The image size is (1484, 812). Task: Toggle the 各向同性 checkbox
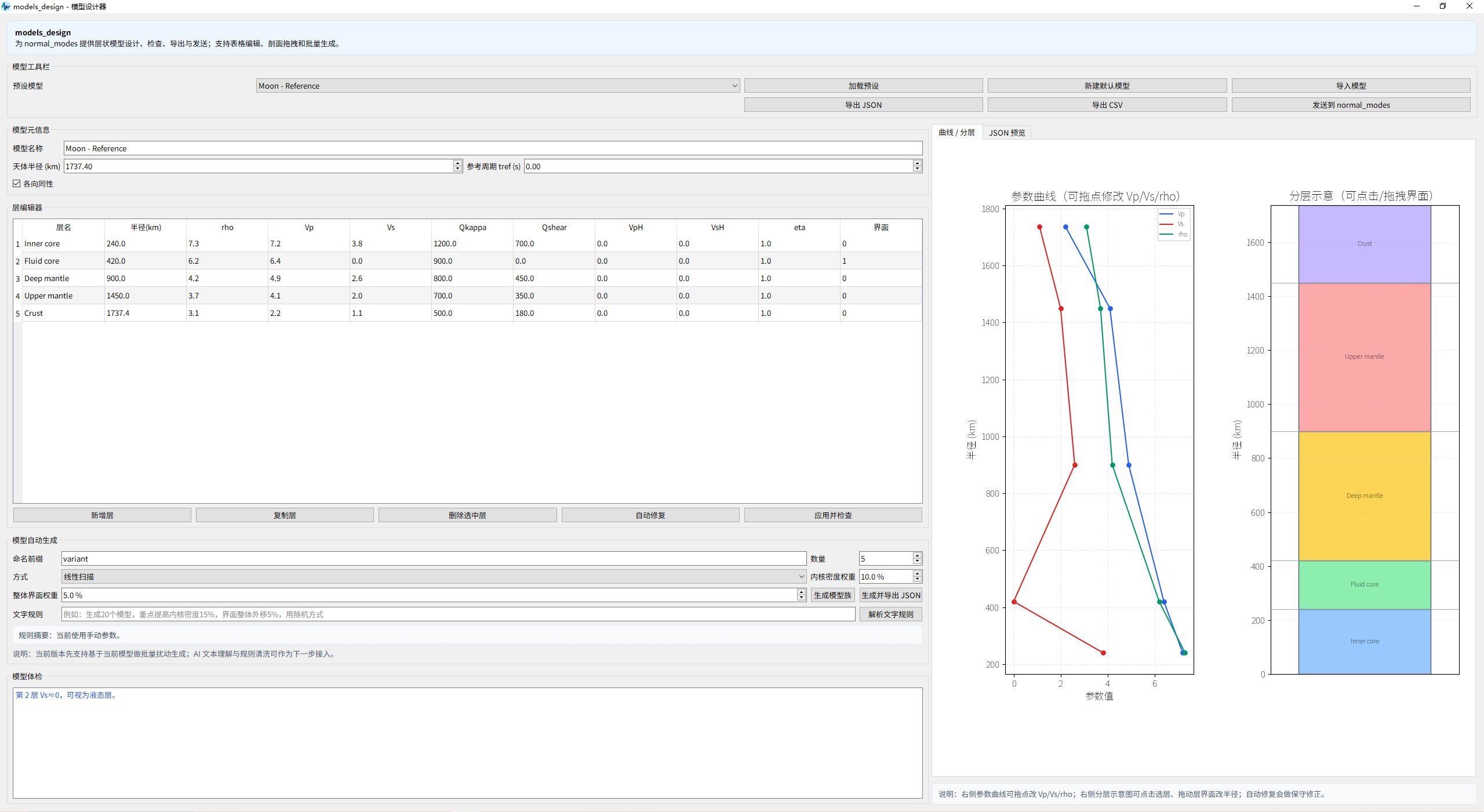point(17,184)
